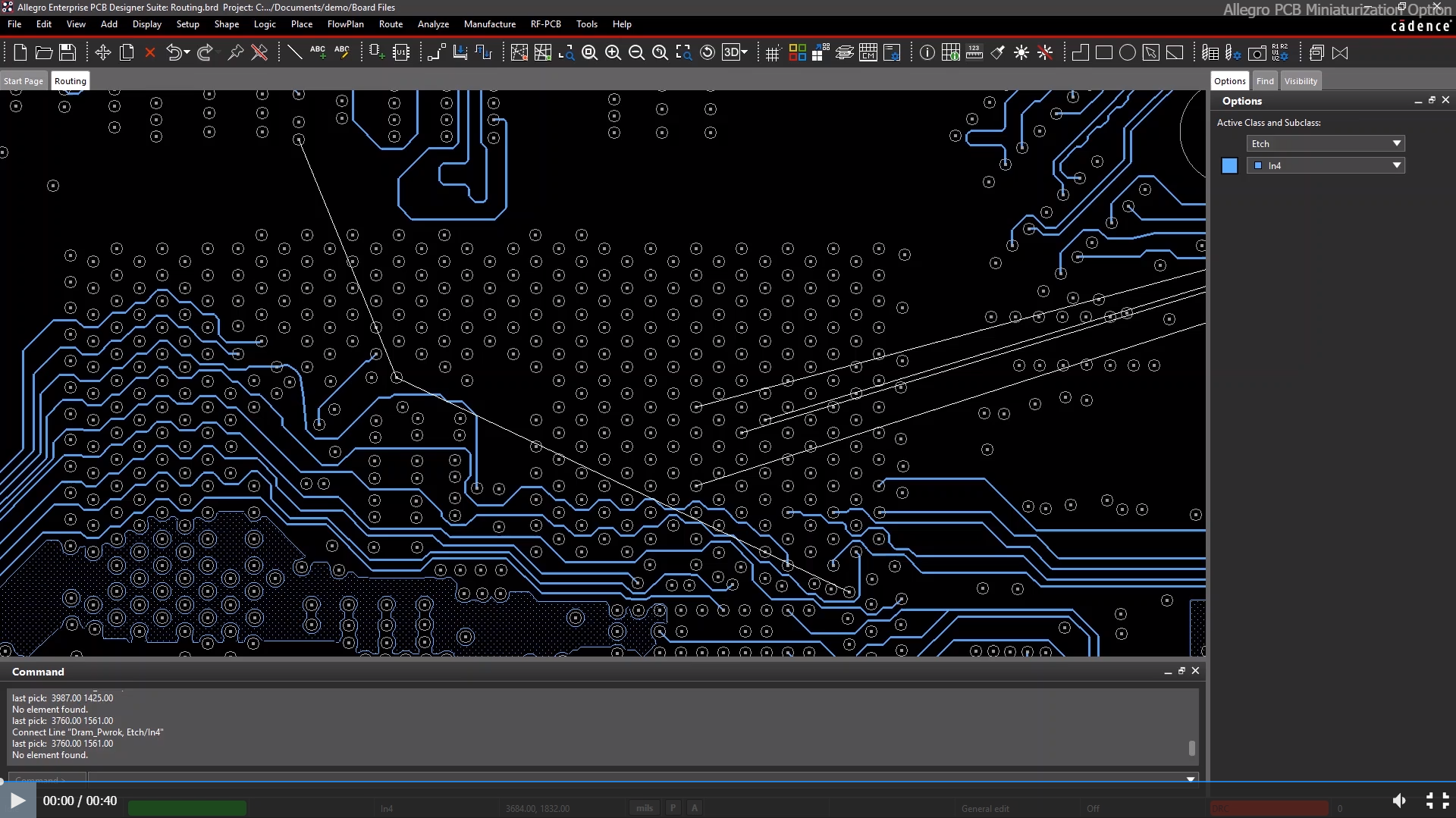This screenshot has width=1456, height=818.
Task: Choose the Add Connect routing icon
Action: tap(436, 52)
